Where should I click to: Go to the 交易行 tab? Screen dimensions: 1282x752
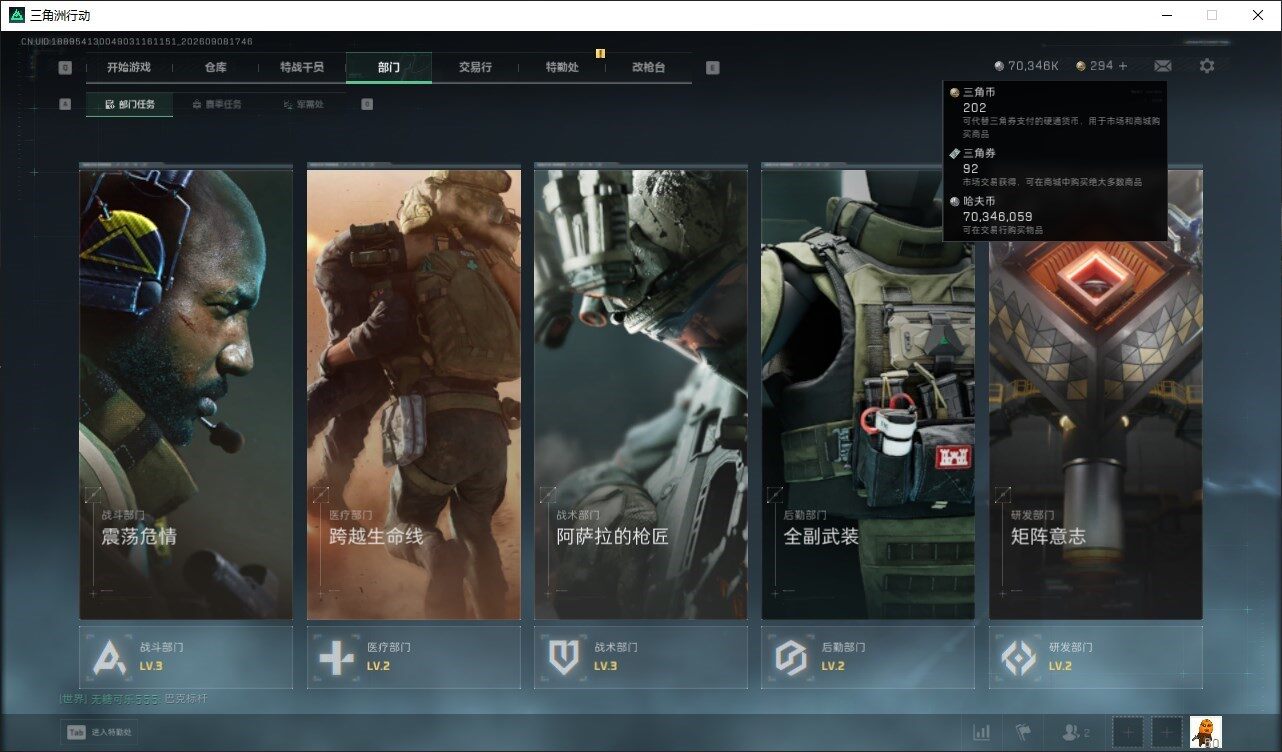(475, 67)
